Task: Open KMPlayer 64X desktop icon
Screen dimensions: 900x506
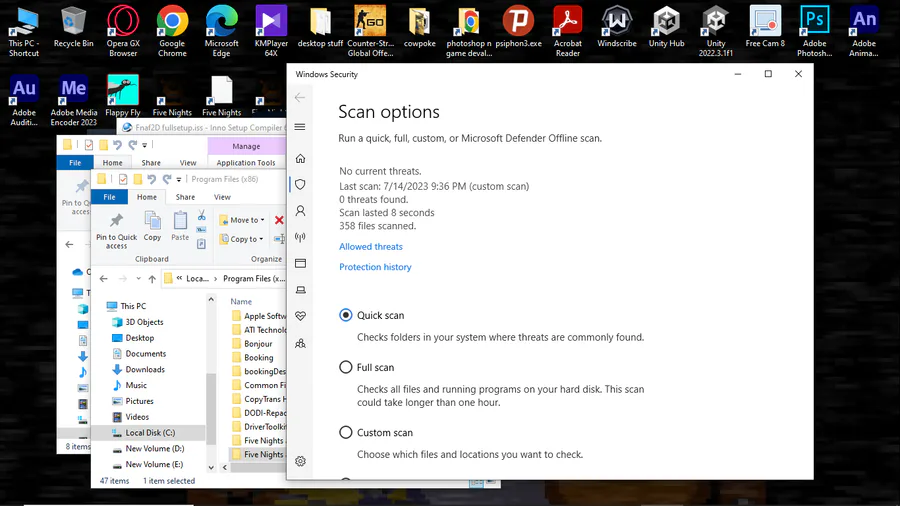Action: click(x=271, y=30)
